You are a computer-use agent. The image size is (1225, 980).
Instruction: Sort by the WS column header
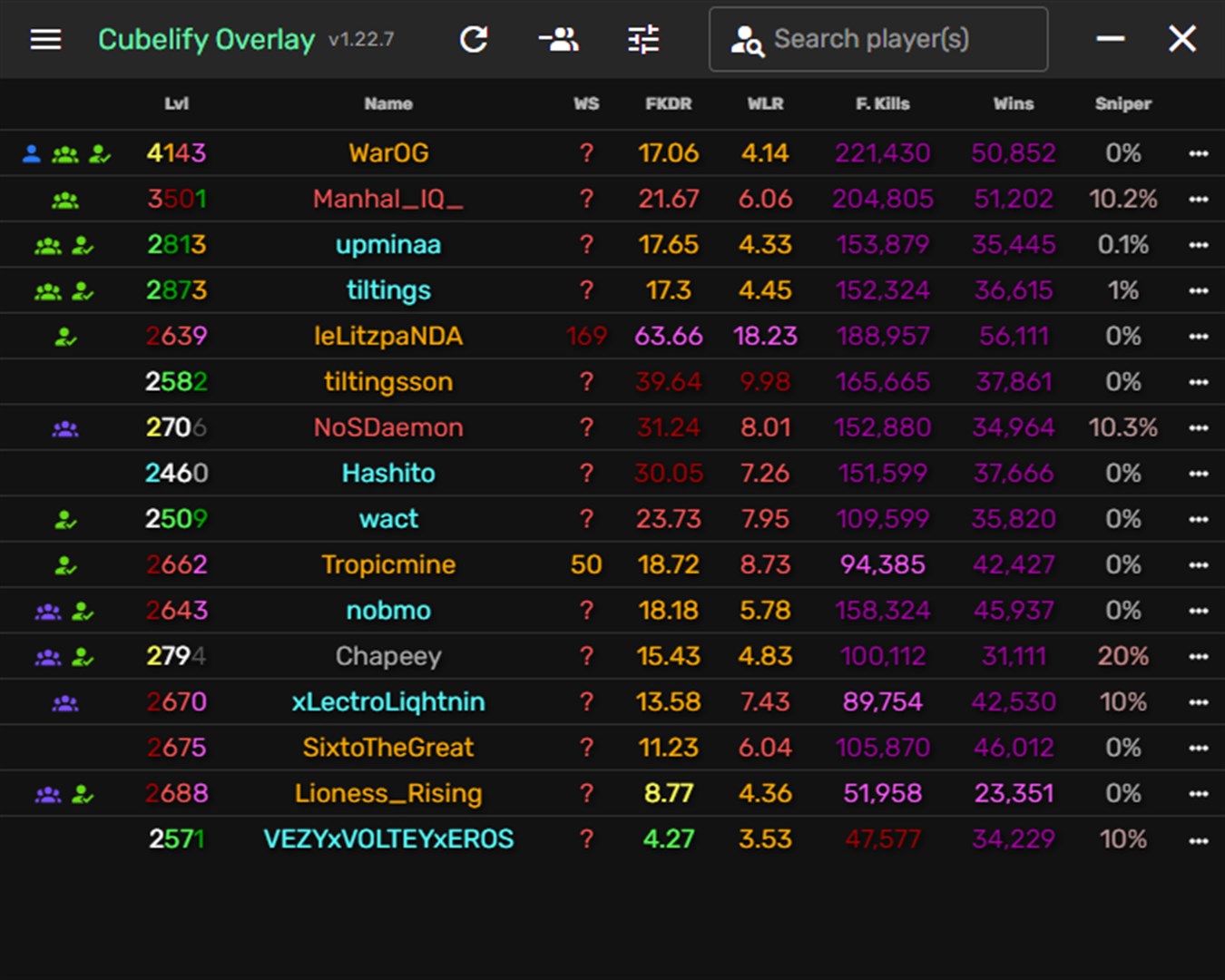point(586,103)
